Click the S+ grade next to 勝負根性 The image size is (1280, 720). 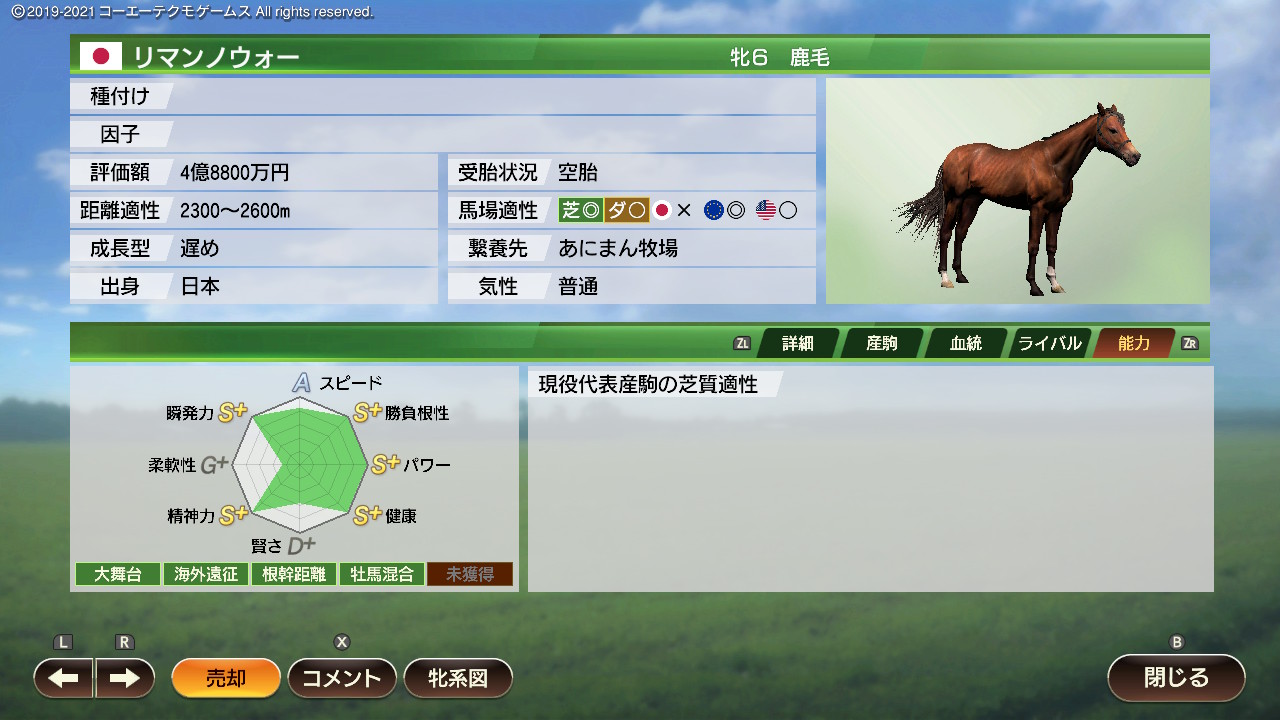(368, 412)
